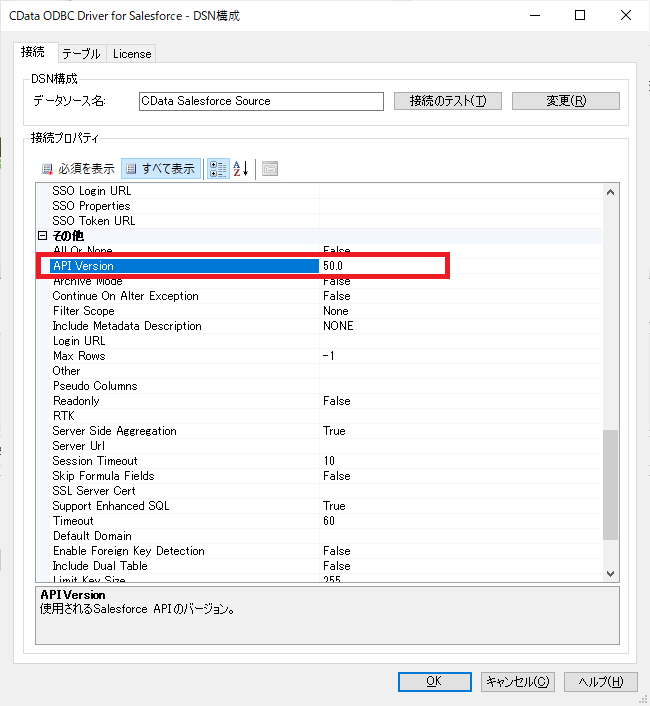Collapse the その他 category
This screenshot has width=650, height=706.
pyautogui.click(x=42, y=235)
